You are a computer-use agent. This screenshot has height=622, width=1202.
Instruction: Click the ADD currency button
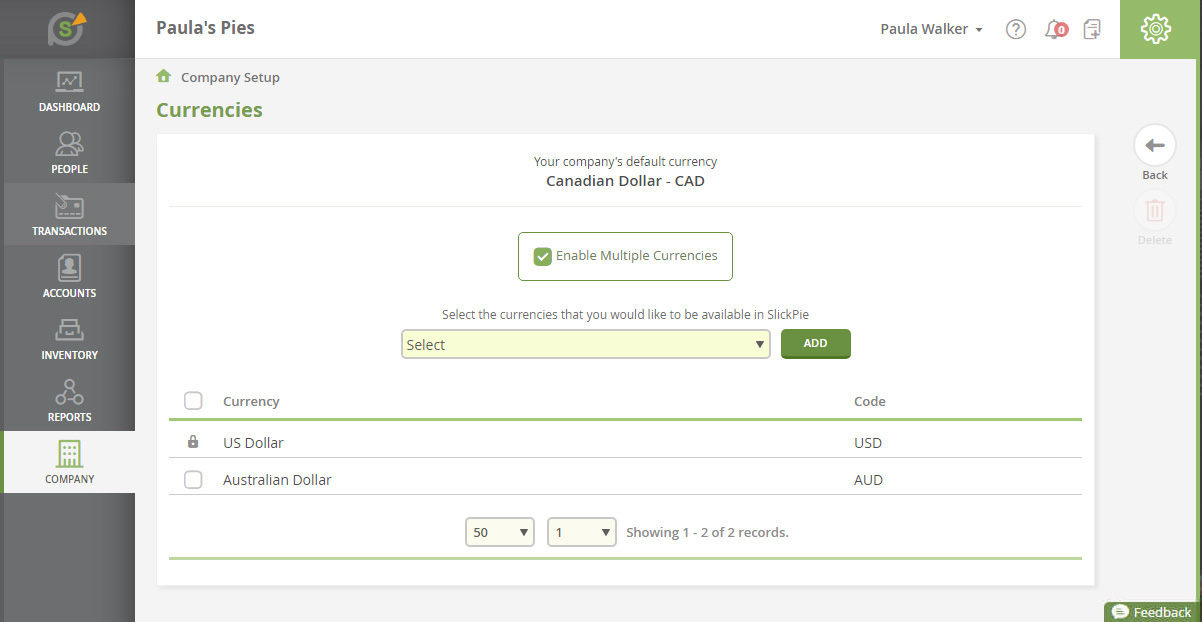pyautogui.click(x=815, y=343)
